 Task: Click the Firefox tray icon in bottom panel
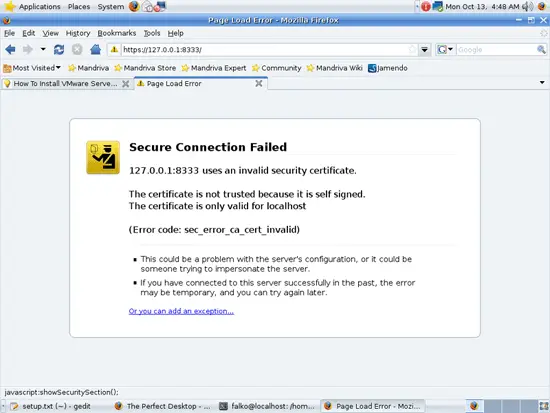tap(474, 406)
